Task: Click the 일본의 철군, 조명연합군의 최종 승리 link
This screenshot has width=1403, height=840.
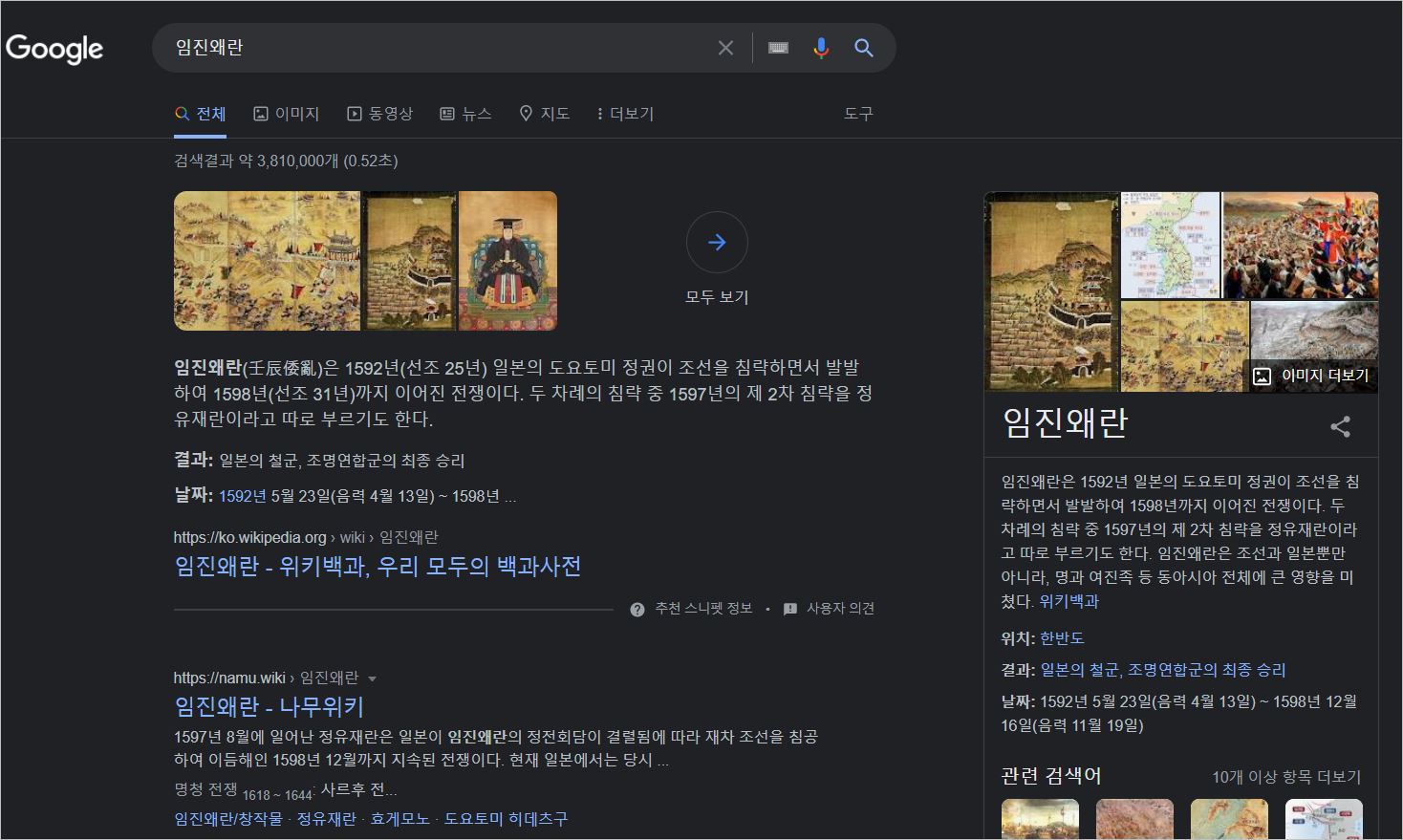Action: (1163, 670)
